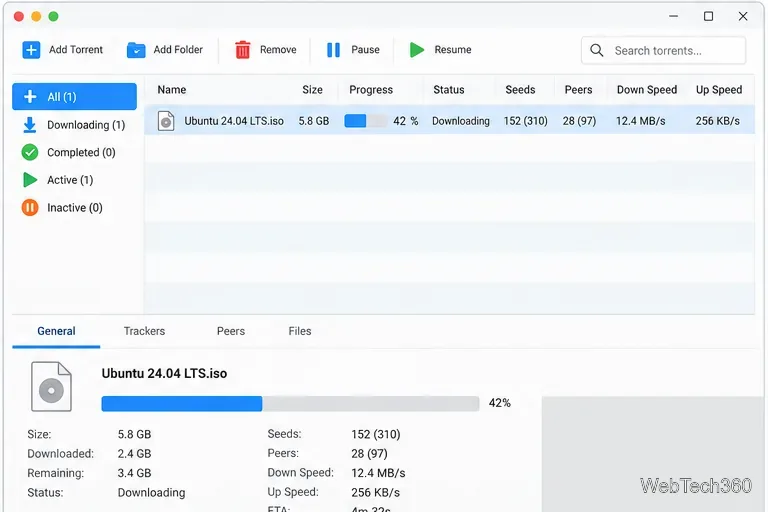Open the Files tab

tap(300, 331)
